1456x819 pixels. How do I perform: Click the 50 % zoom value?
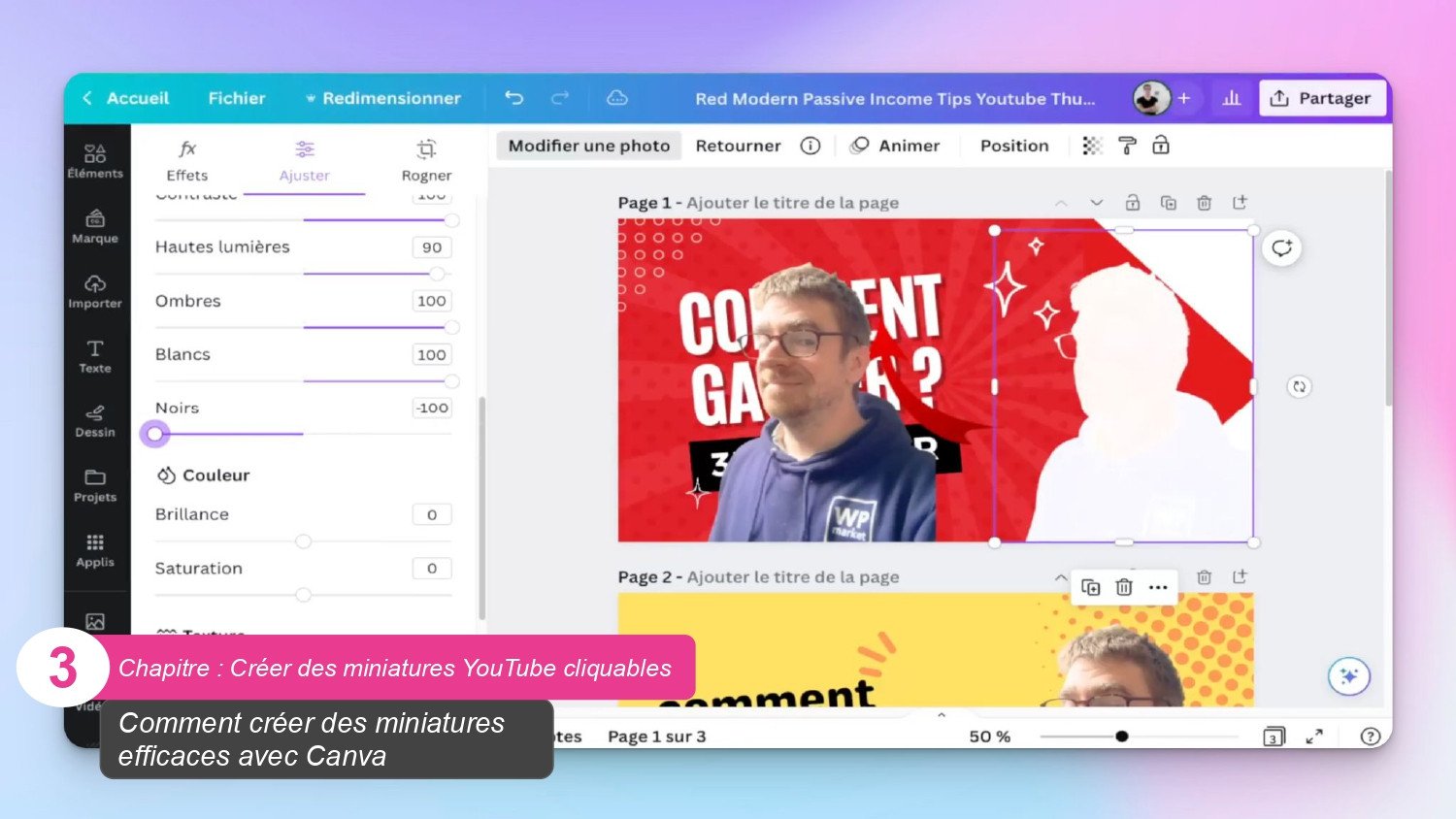(x=990, y=737)
